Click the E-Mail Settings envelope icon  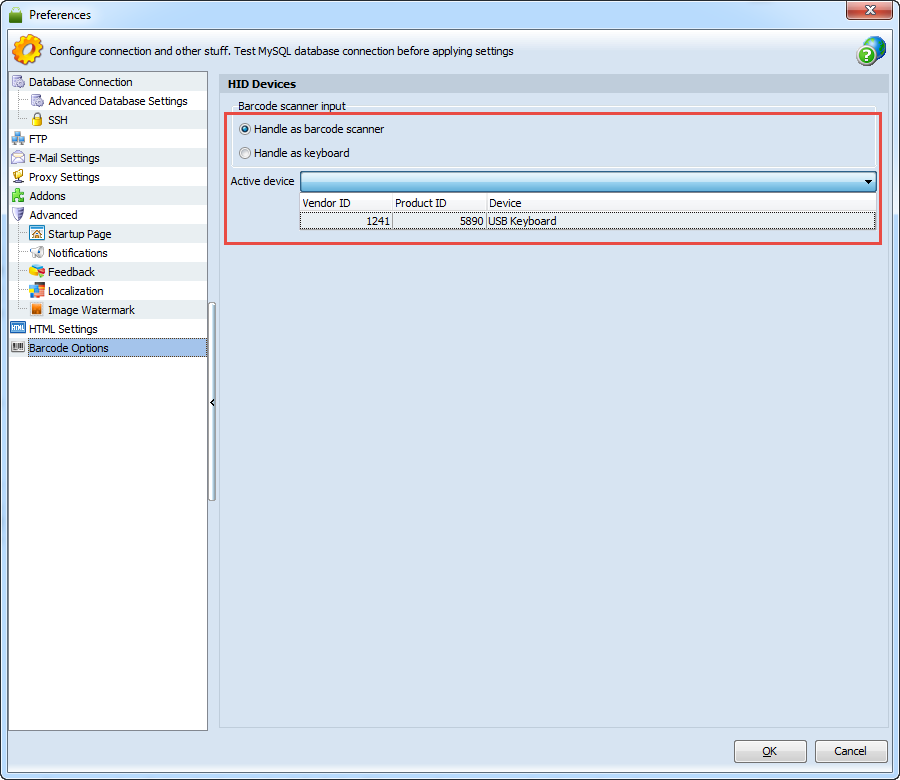[18, 157]
